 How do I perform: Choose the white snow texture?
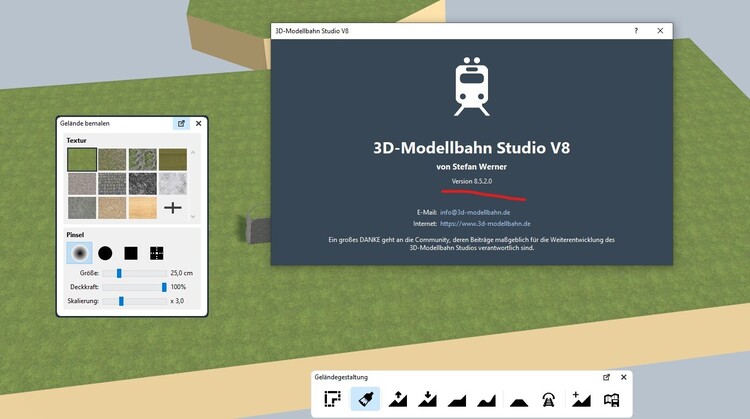(173, 184)
